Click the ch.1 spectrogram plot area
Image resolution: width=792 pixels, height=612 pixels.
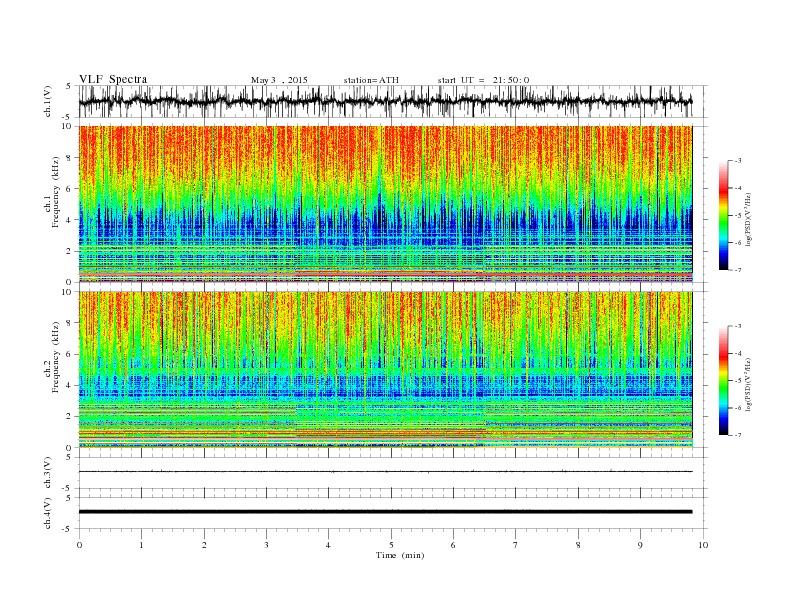coord(385,204)
